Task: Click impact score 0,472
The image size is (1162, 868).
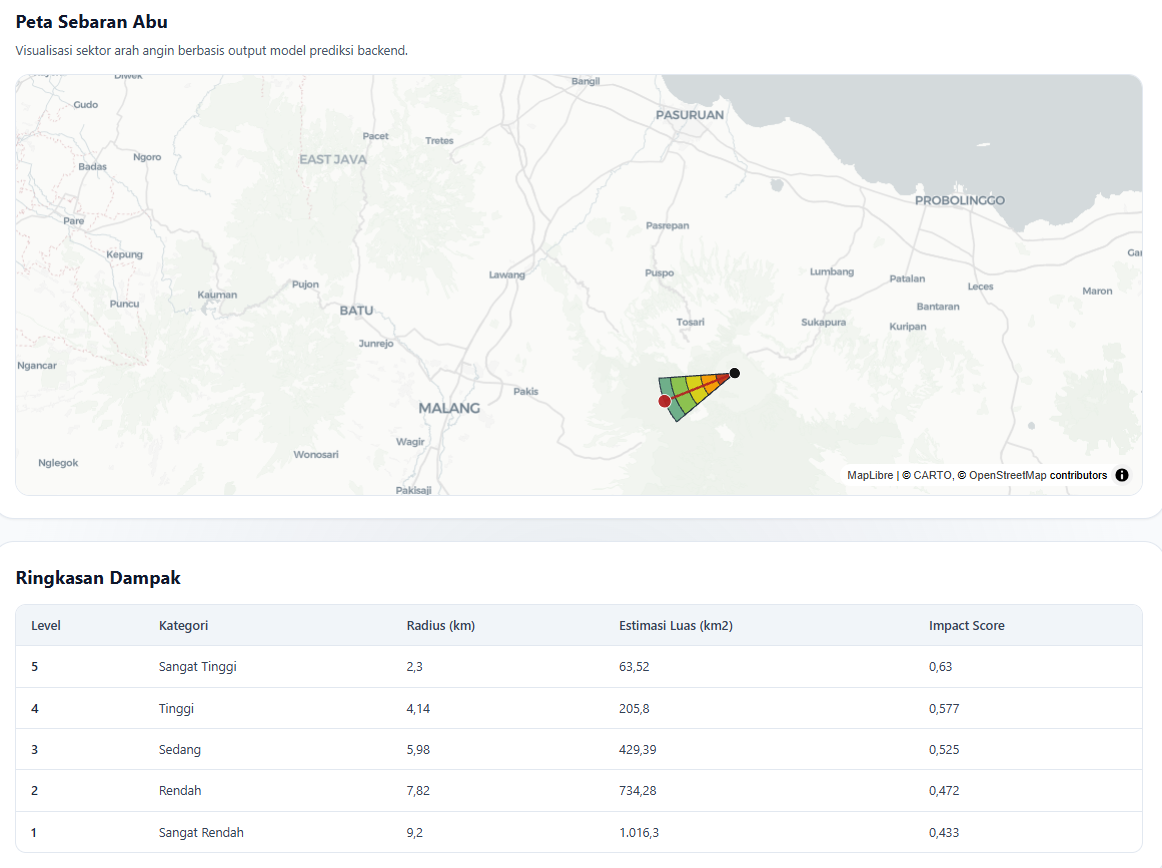Action: [944, 790]
